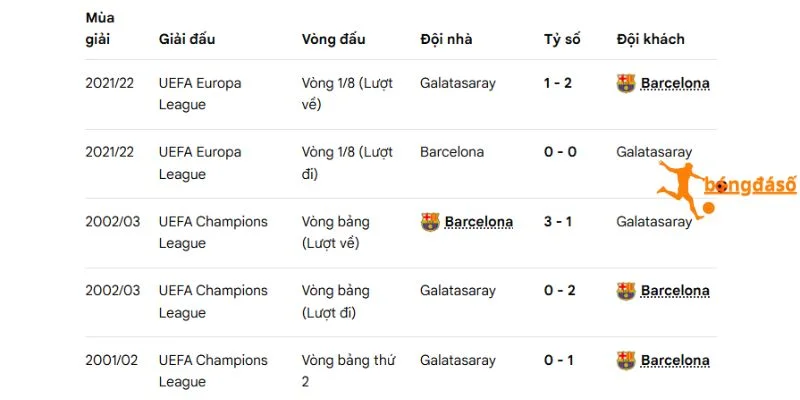
Task: Click Barcelona crest in 0 - 2 match row
Action: (626, 291)
